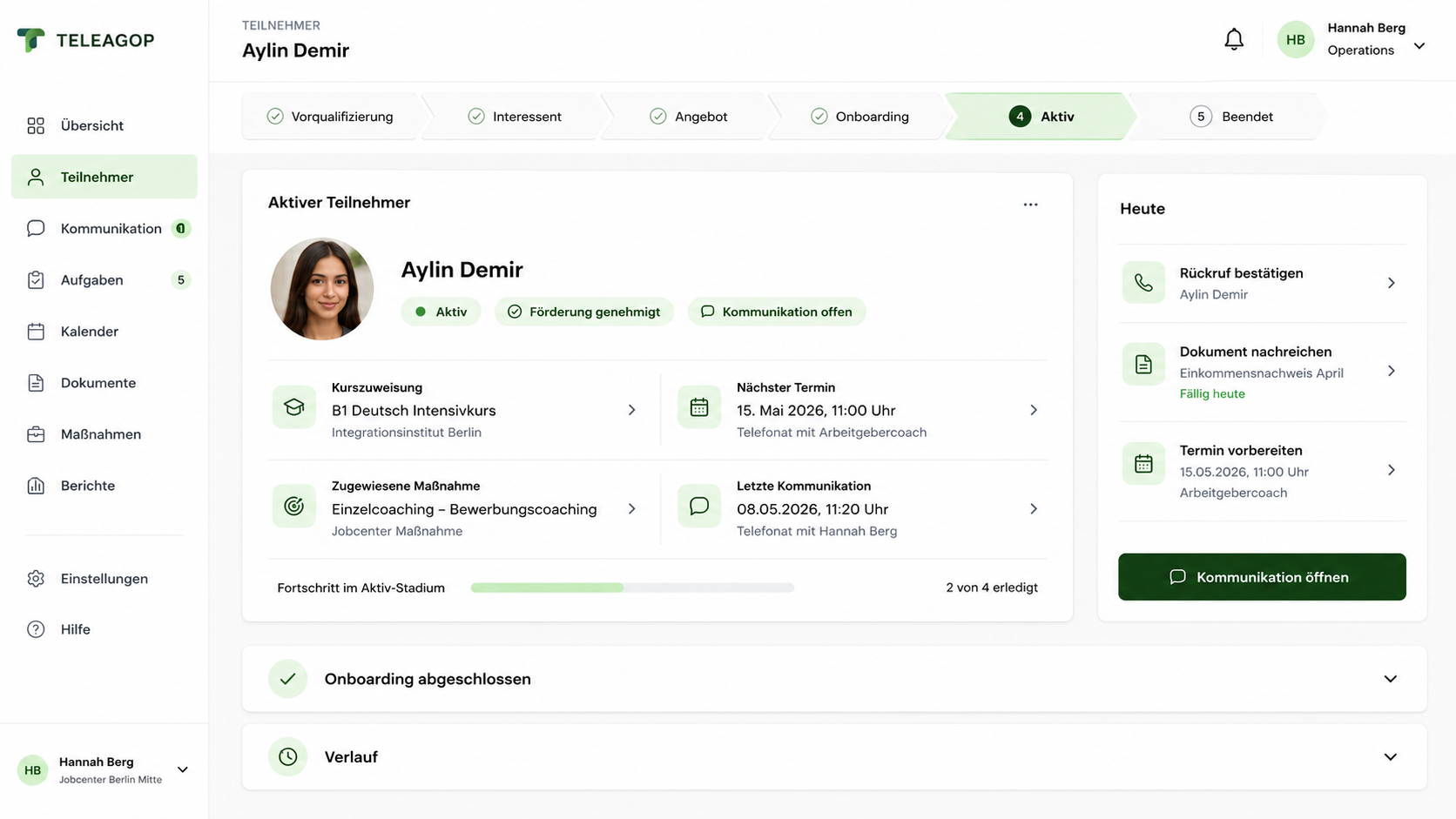Image resolution: width=1456 pixels, height=819 pixels.
Task: Click the Letzte Kommunikation chat icon
Action: pos(699,507)
